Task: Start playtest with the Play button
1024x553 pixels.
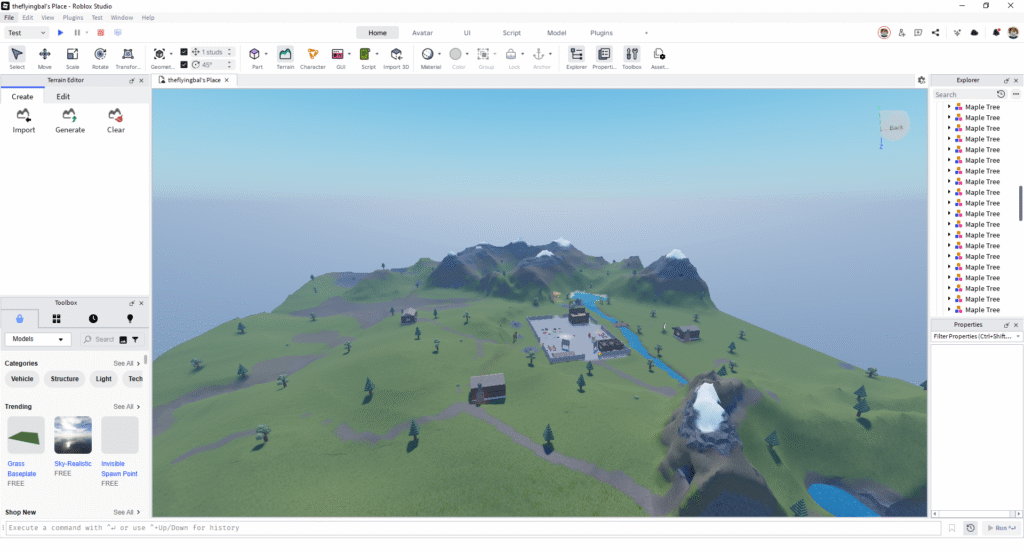Action: [x=60, y=33]
